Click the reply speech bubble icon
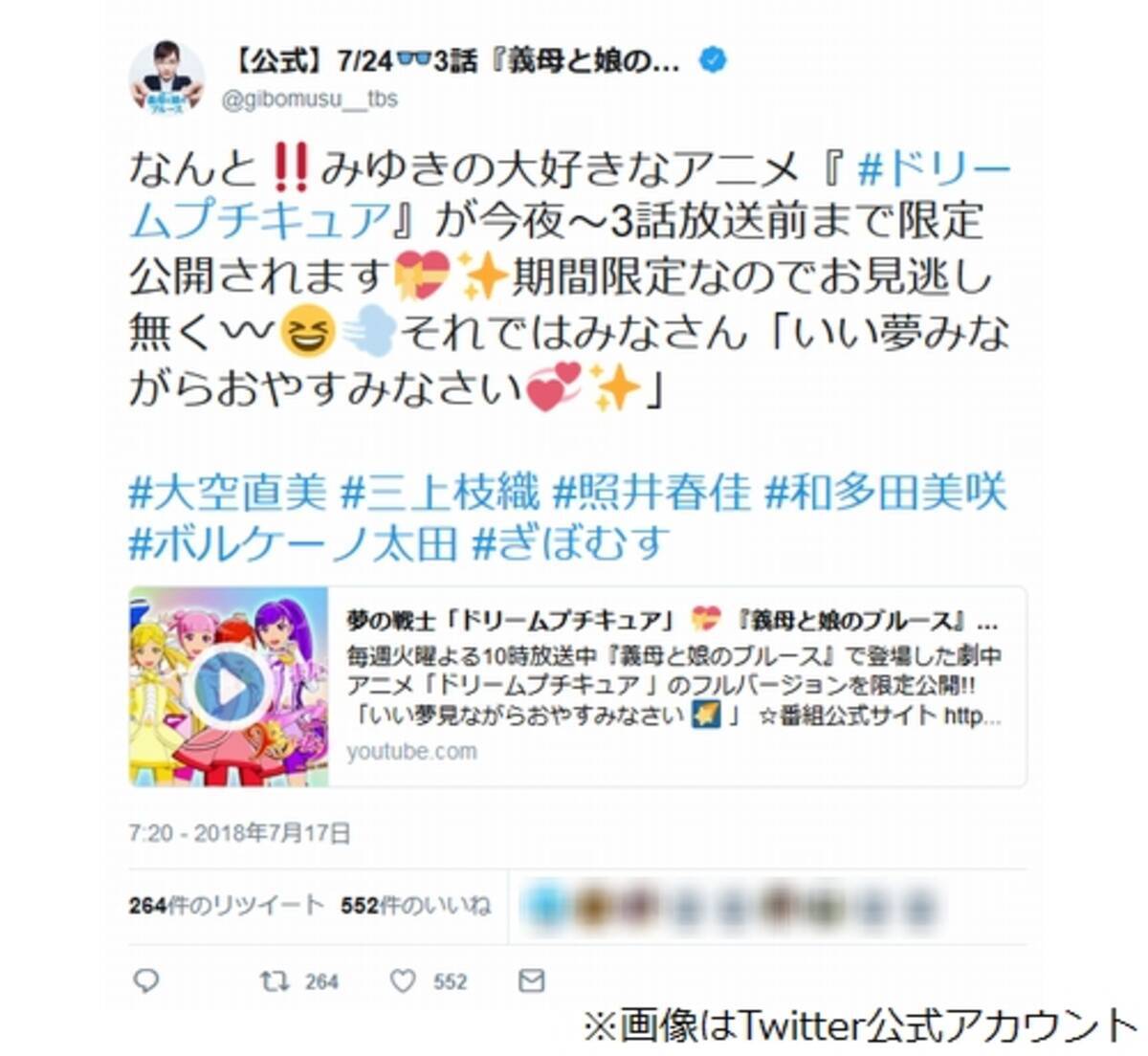This screenshot has width=1148, height=1056. [x=145, y=980]
